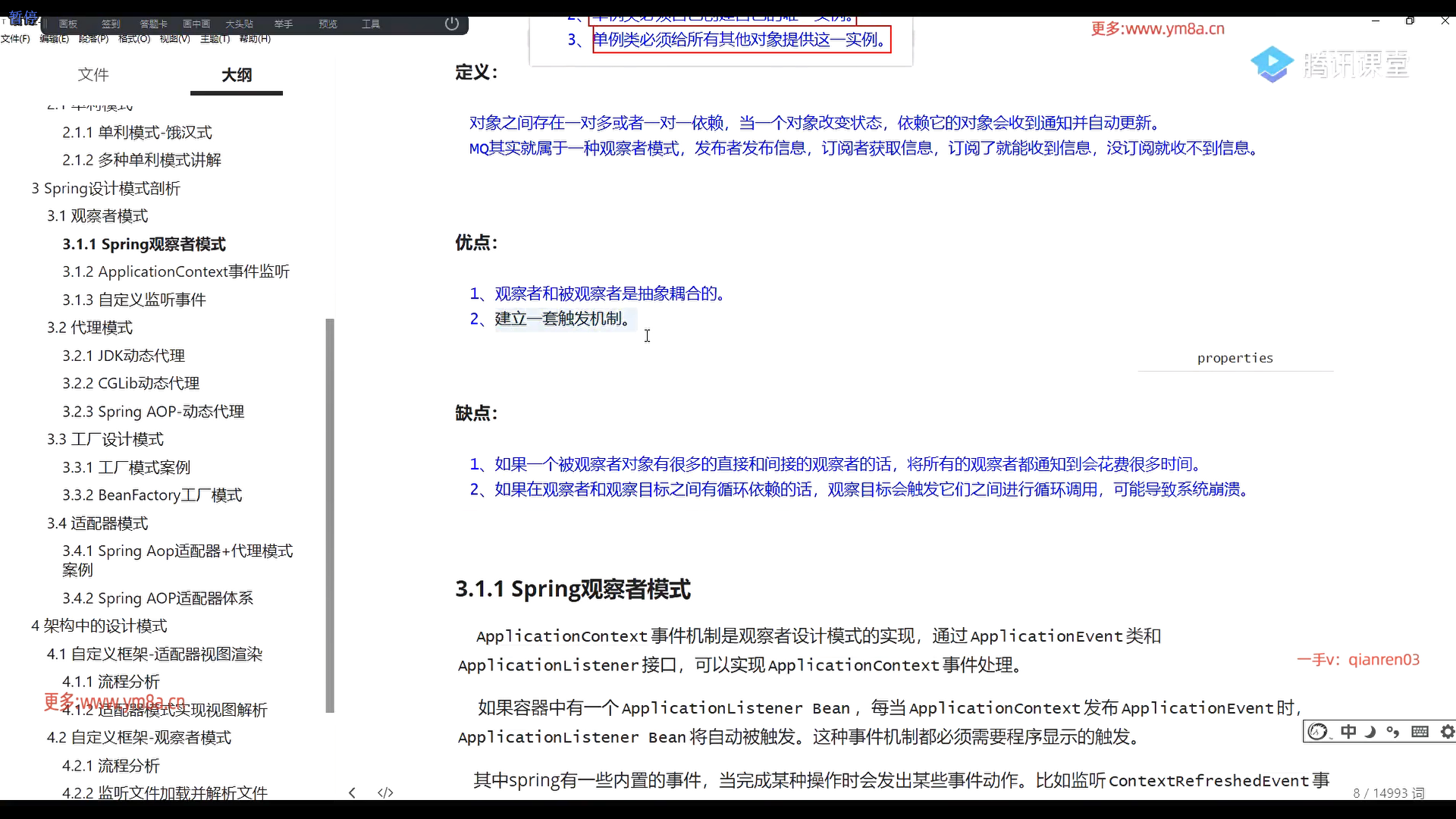Open 3.2 代理模式 in the outline
This screenshot has width=1456, height=819.
tap(89, 328)
